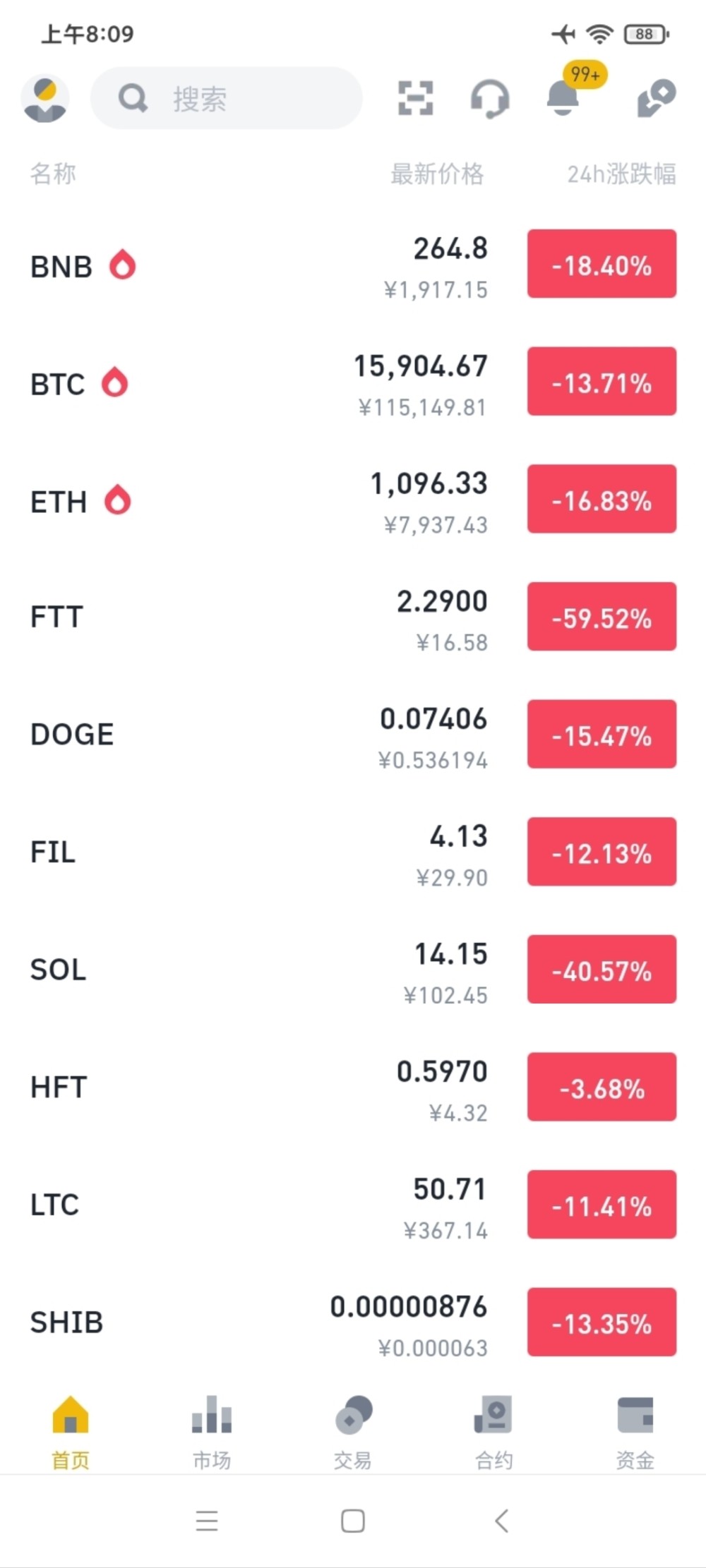
Task: Sort by 最新价格 column header
Action: (x=437, y=174)
